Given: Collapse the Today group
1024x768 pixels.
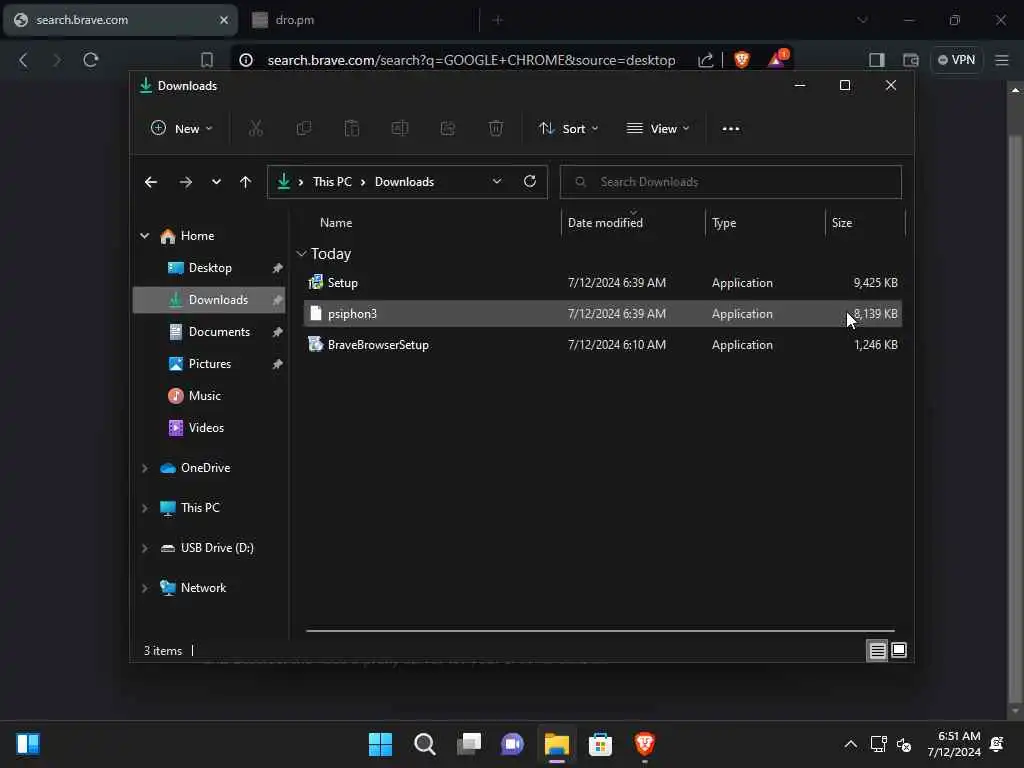Looking at the screenshot, I should (x=301, y=253).
